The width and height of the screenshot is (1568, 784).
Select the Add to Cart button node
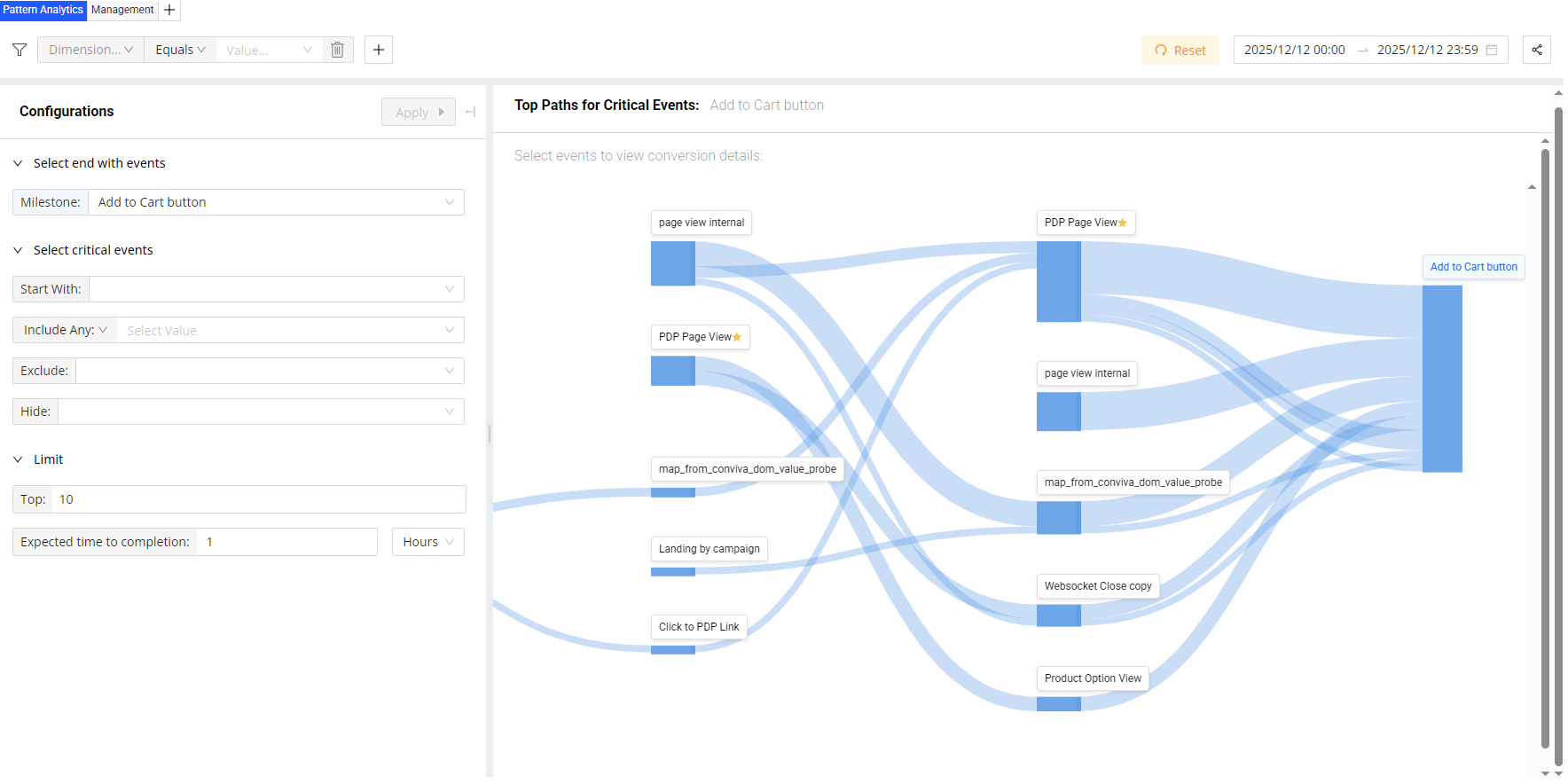pyautogui.click(x=1473, y=267)
